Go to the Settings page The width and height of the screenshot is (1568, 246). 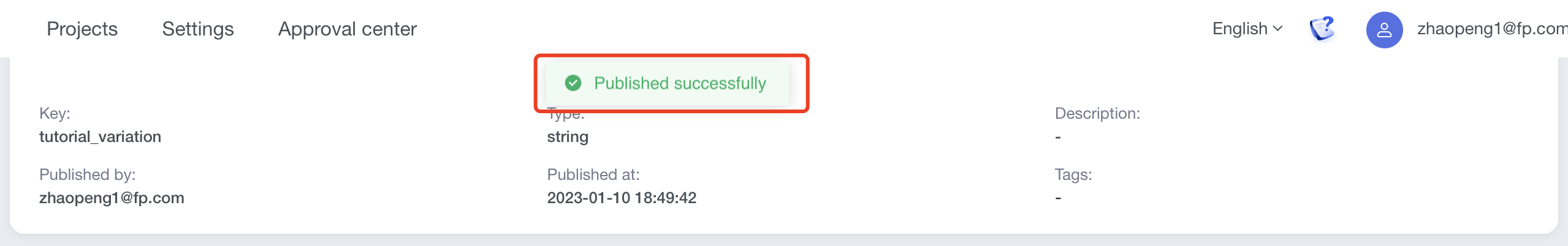pos(197,29)
